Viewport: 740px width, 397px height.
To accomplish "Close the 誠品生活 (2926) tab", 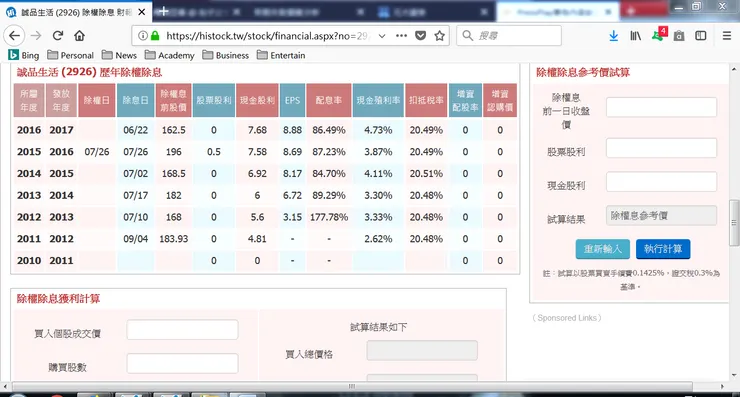I will coord(142,12).
